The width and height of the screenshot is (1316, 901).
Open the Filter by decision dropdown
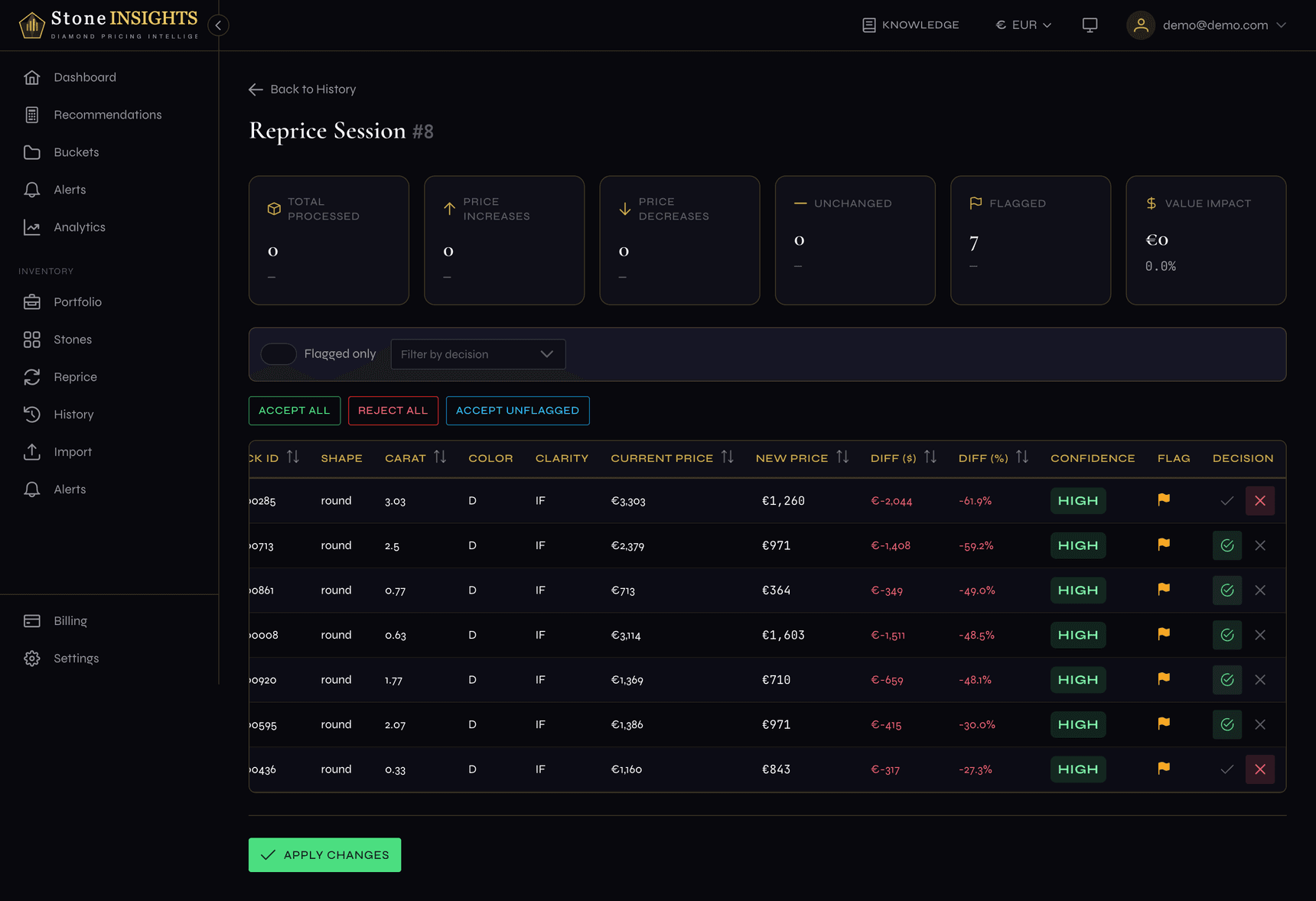[x=477, y=354]
